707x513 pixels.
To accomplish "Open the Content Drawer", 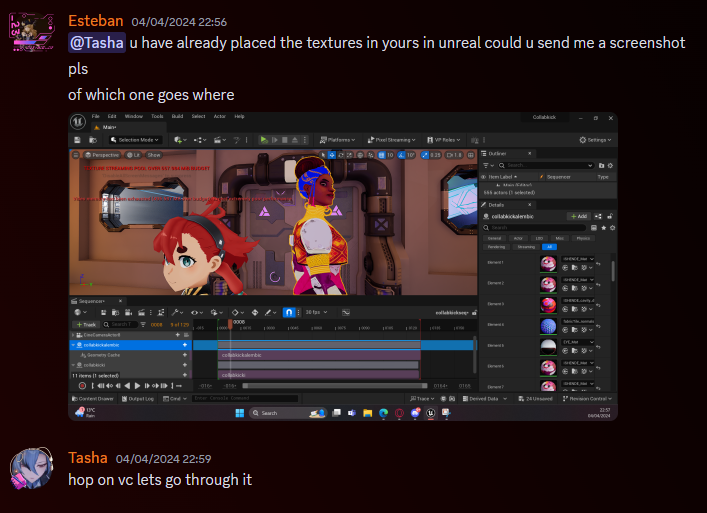I will coord(93,398).
